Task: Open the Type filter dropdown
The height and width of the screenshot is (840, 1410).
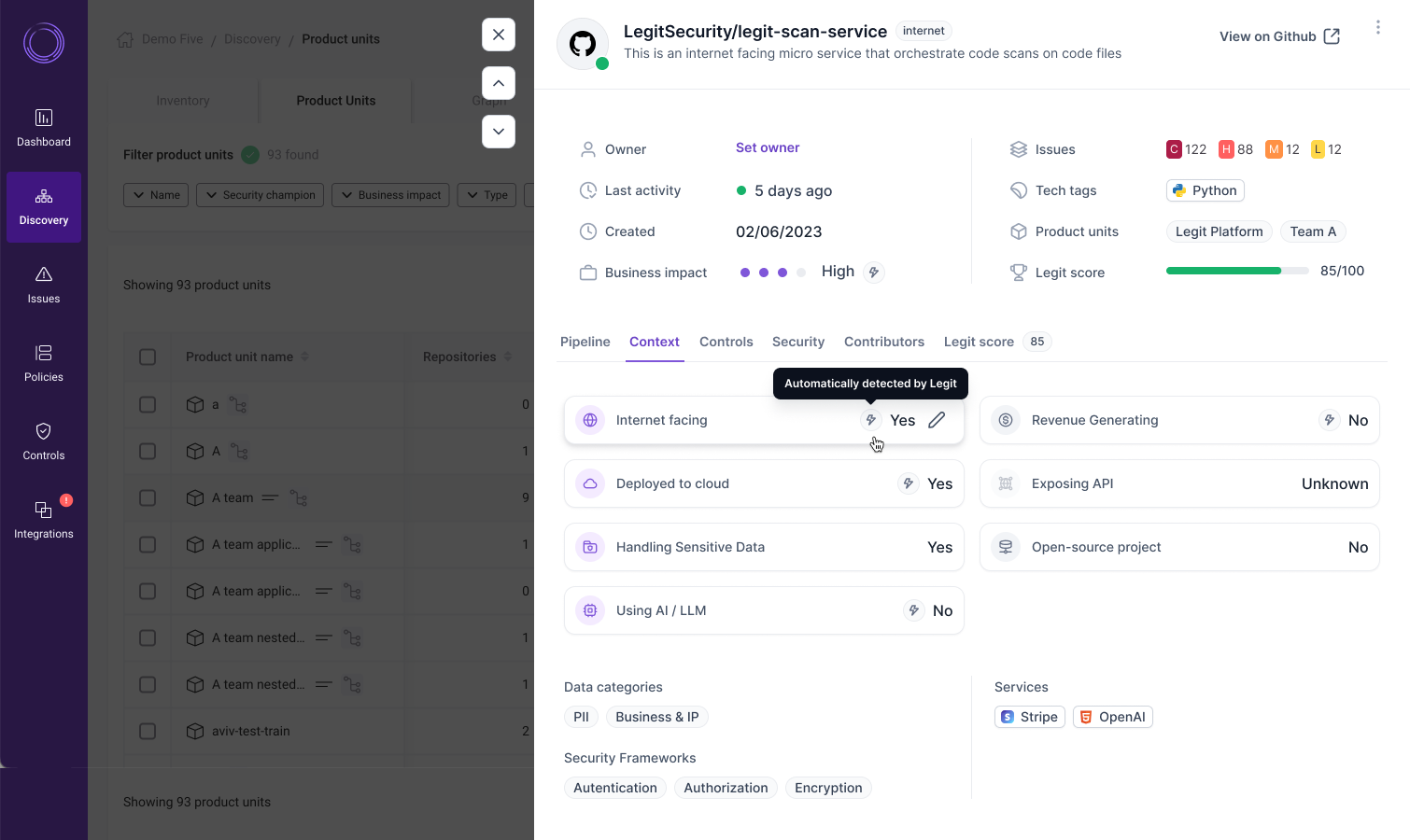Action: (486, 194)
